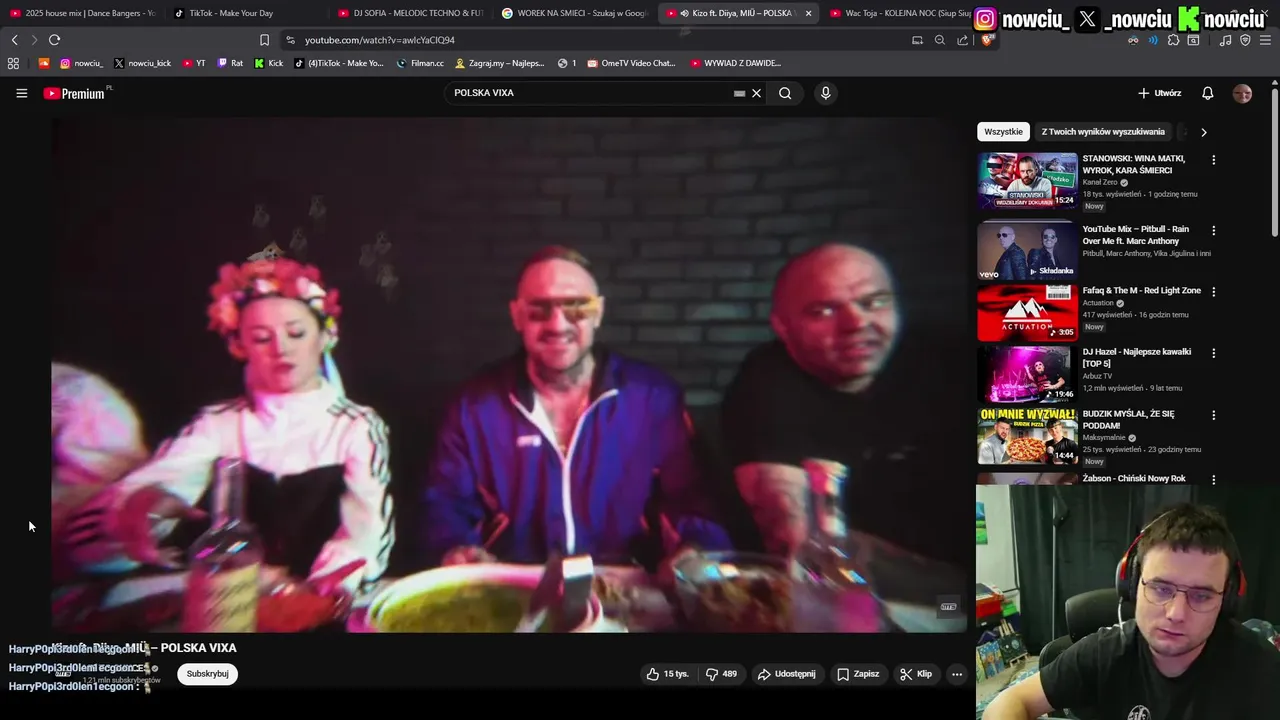Open more actions three-dot under video
The width and height of the screenshot is (1280, 720).
pos(956,674)
